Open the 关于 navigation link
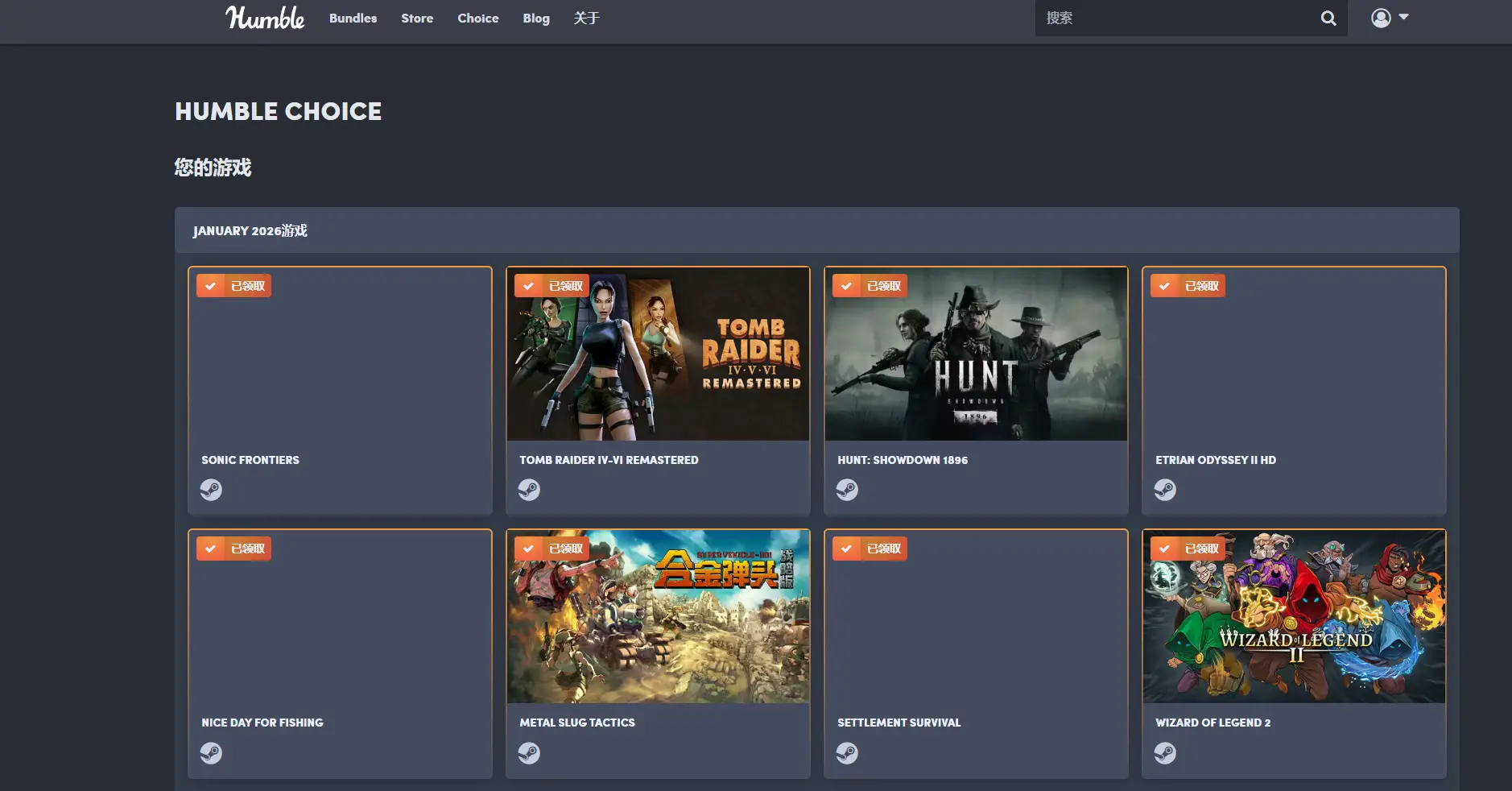The image size is (1512, 791). click(x=586, y=18)
